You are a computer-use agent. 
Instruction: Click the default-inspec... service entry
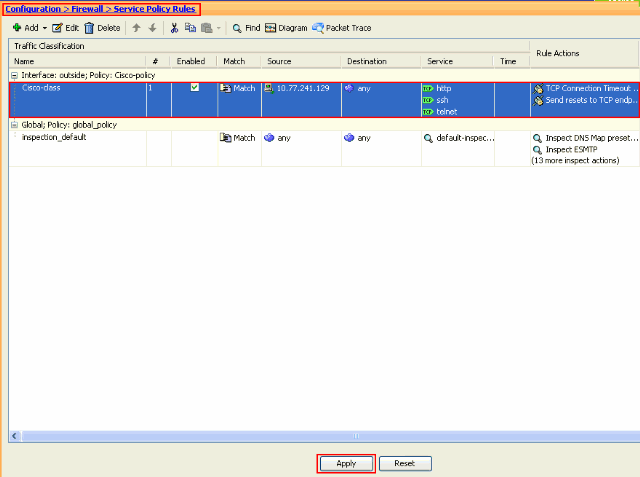pos(465,138)
